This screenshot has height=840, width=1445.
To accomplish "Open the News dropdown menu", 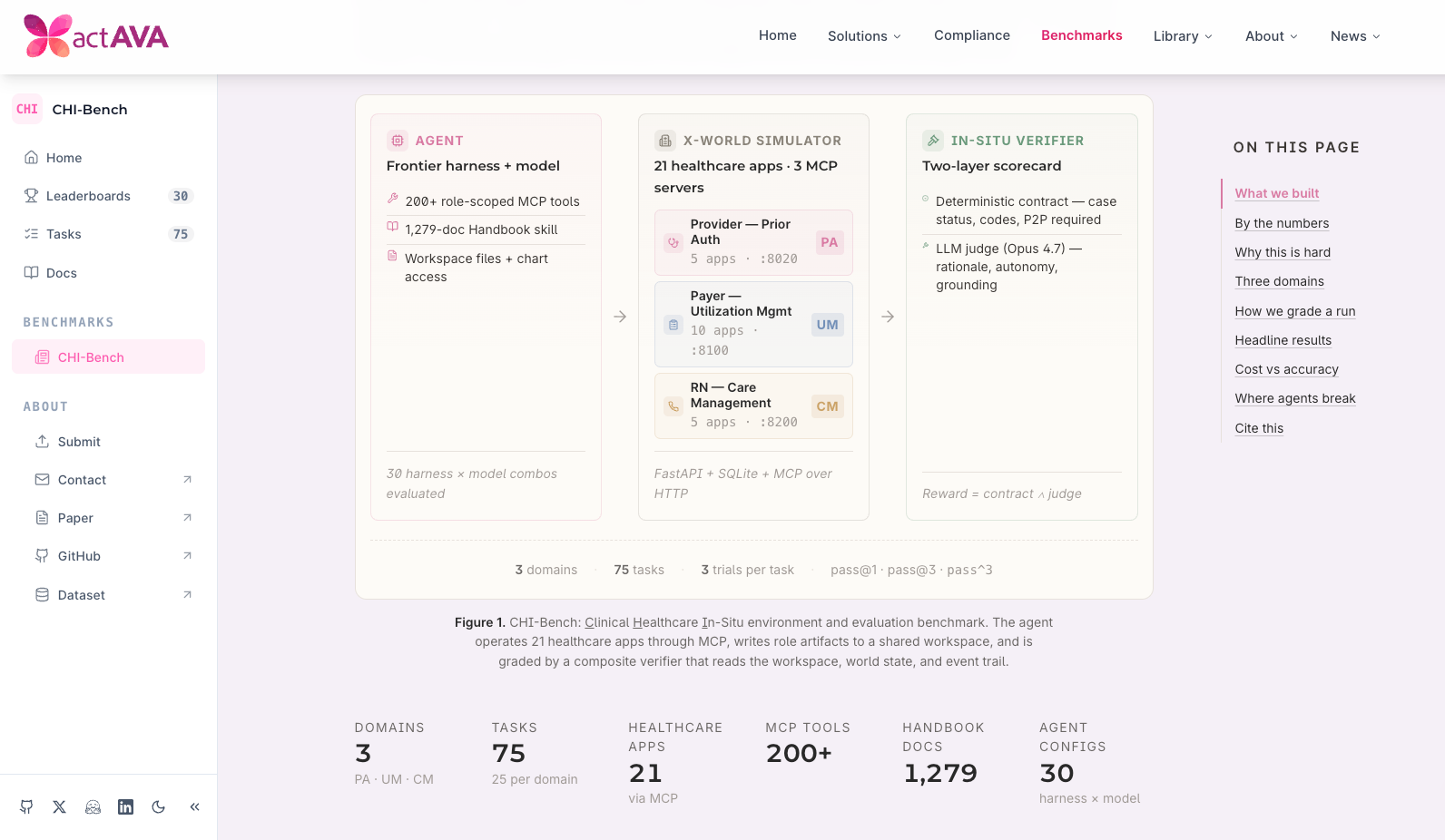I will pyautogui.click(x=1355, y=36).
